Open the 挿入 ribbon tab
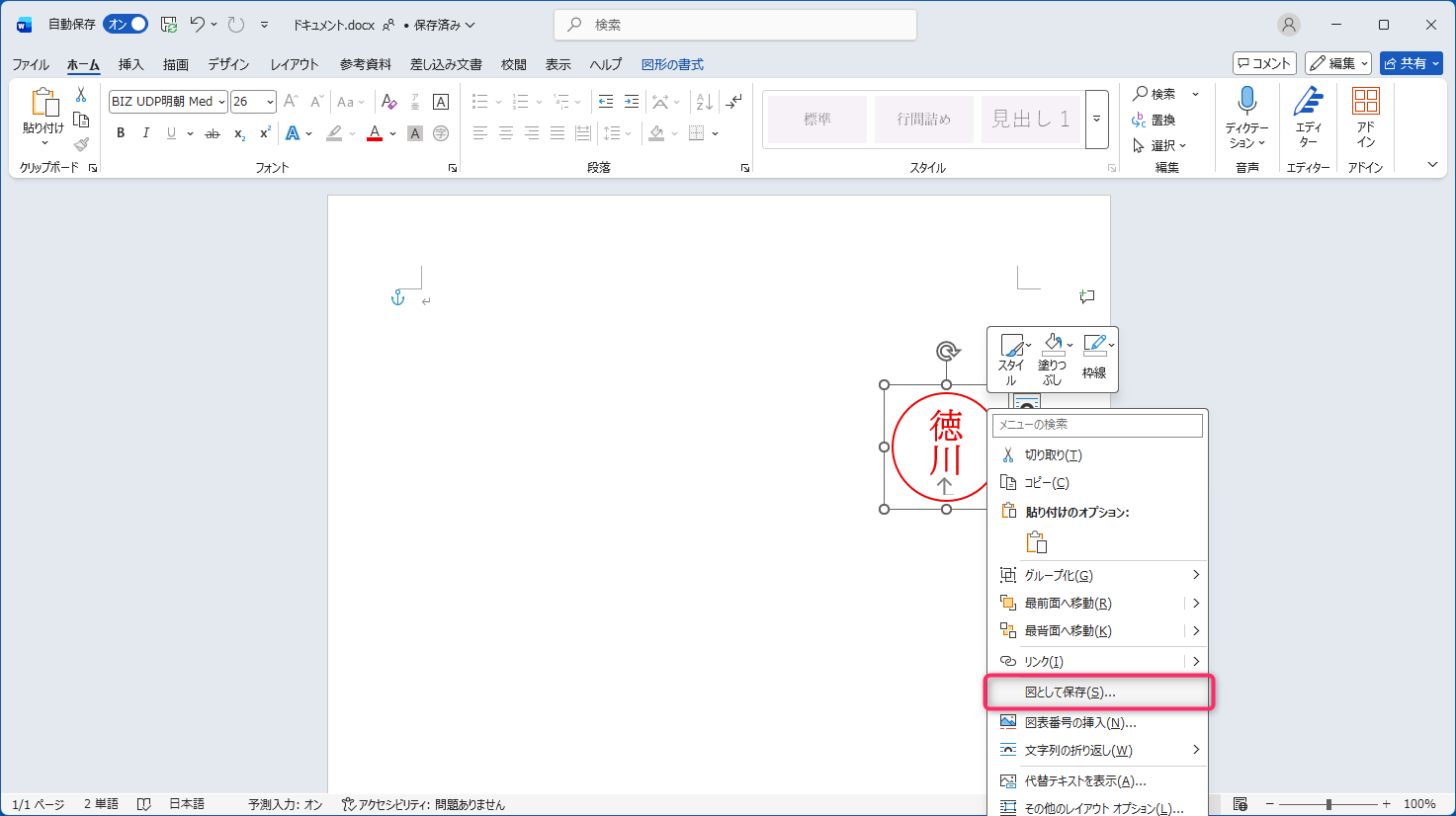Viewport: 1456px width, 816px height. [x=130, y=64]
